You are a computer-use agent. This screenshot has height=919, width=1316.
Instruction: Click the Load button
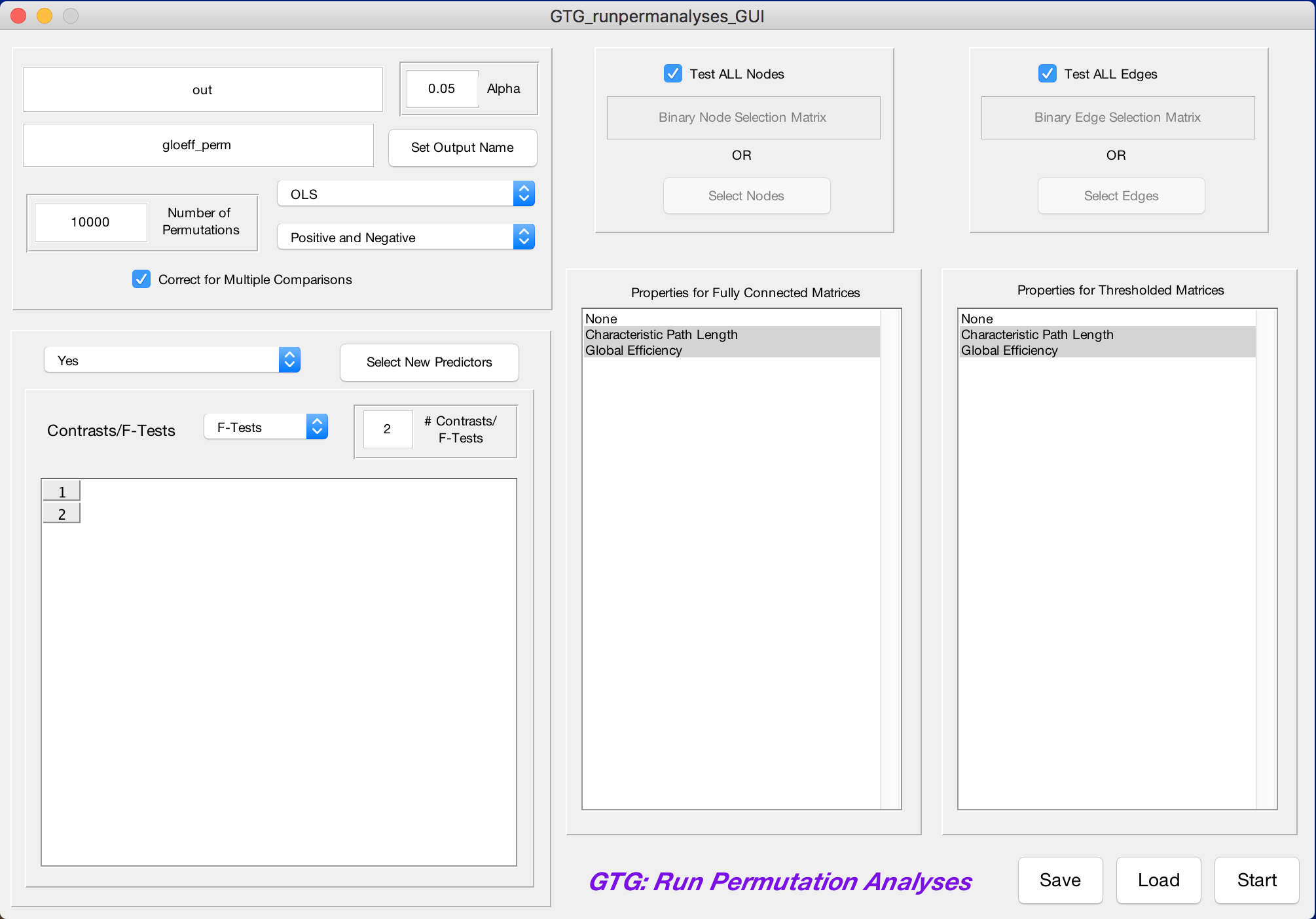[1158, 880]
